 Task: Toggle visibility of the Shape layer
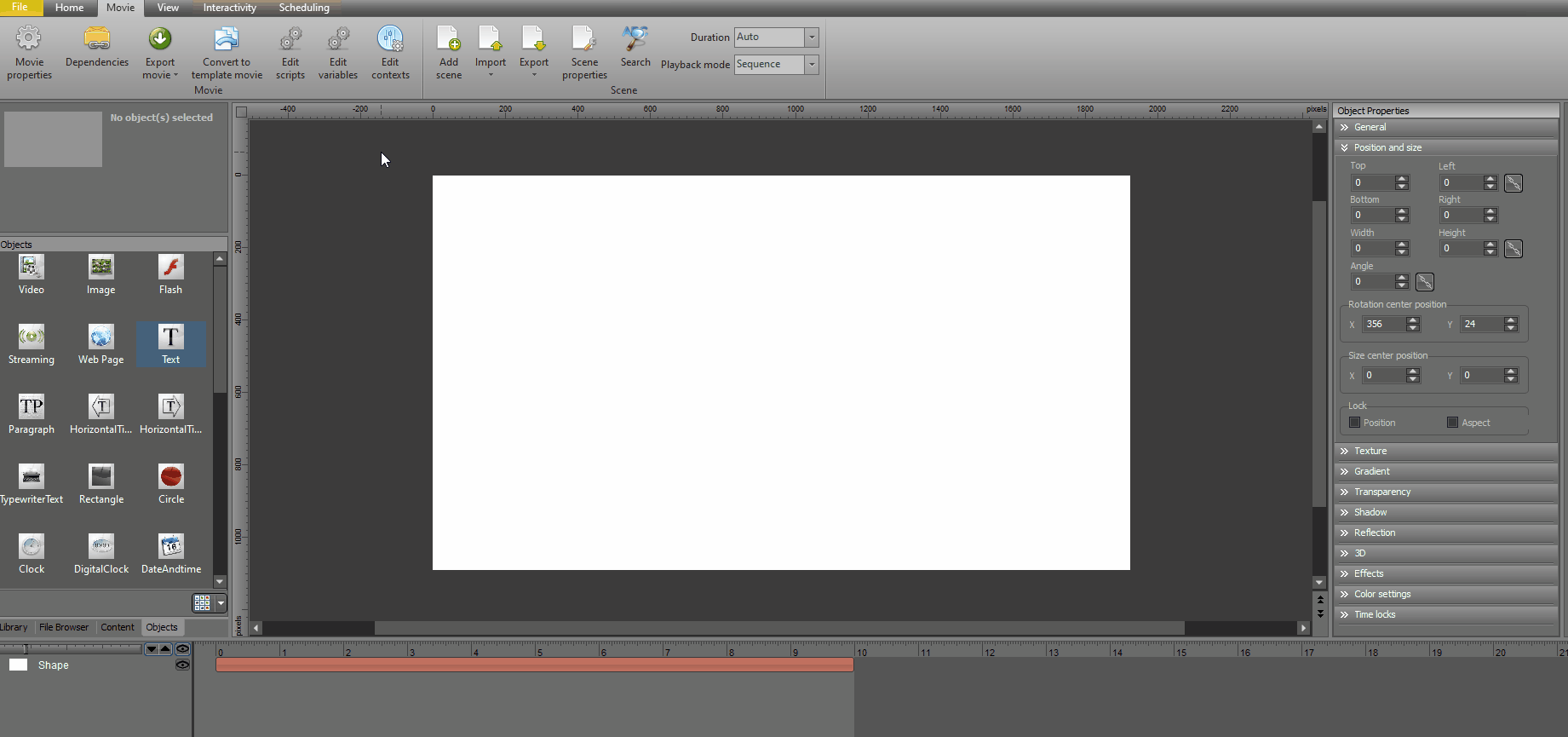pyautogui.click(x=182, y=665)
